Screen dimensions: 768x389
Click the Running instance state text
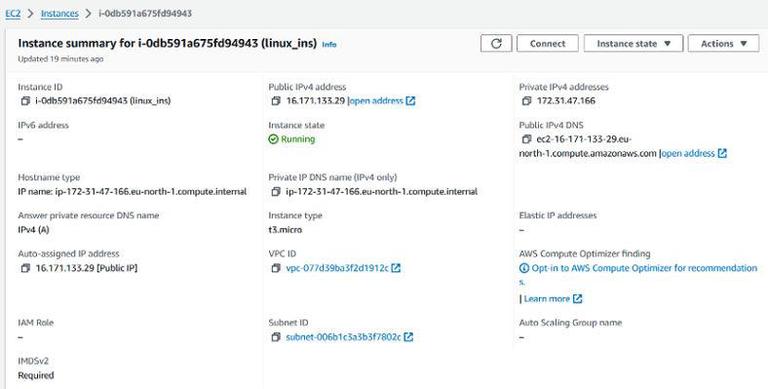(x=298, y=139)
